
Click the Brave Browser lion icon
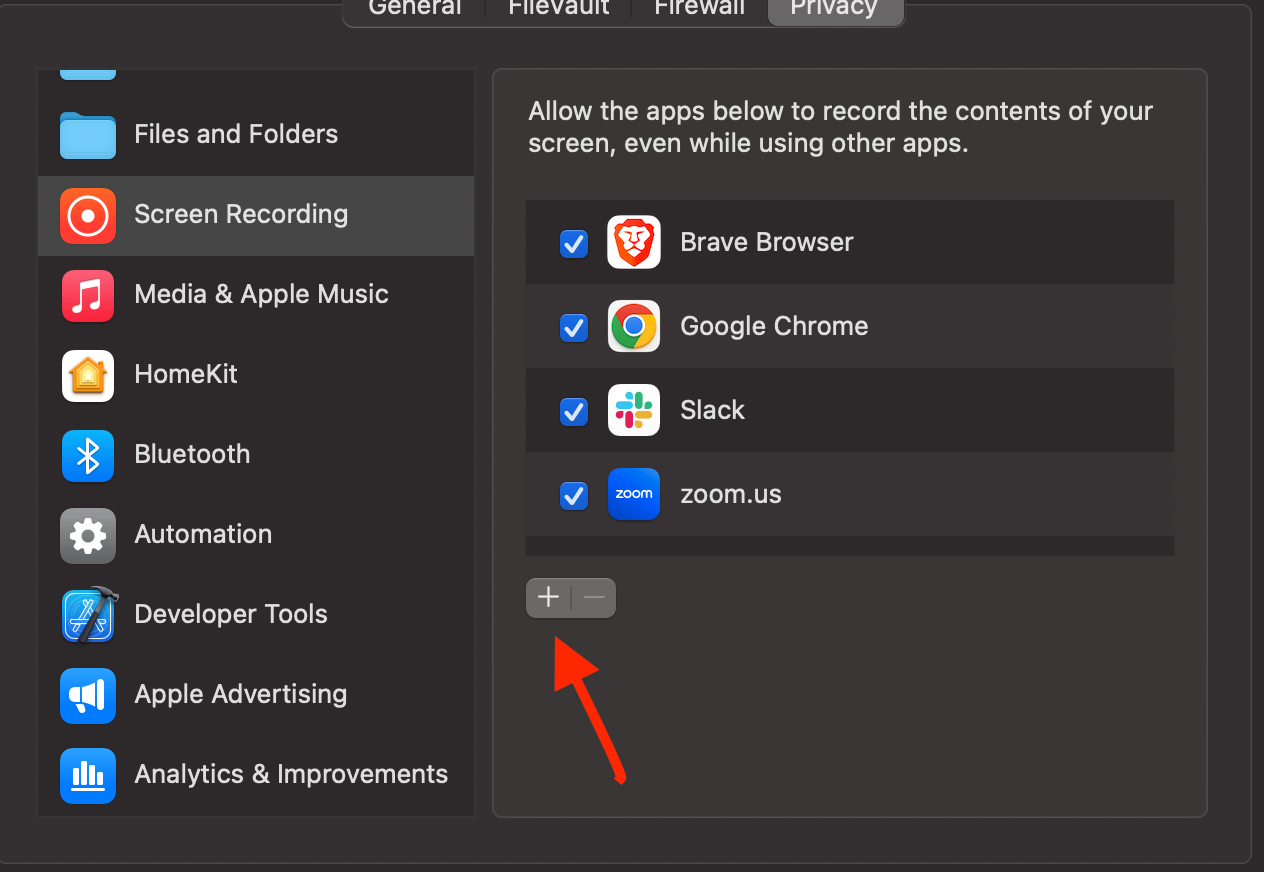pyautogui.click(x=634, y=242)
